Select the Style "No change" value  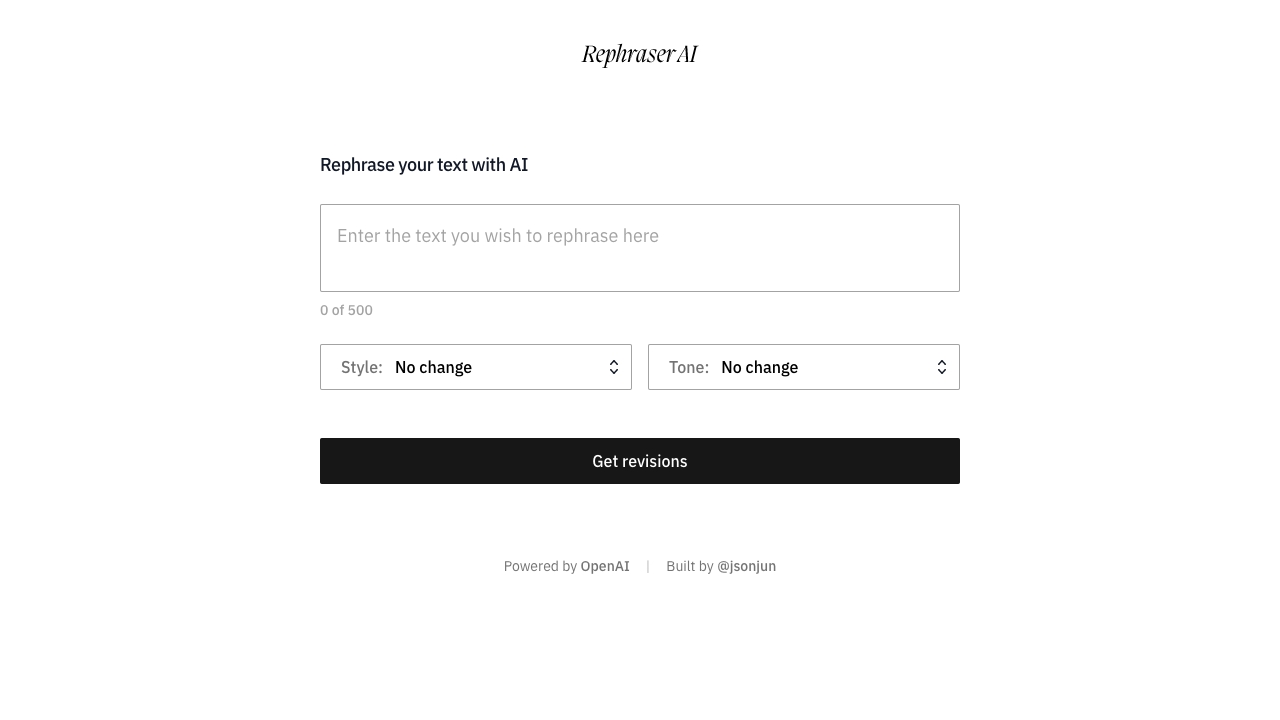click(433, 367)
